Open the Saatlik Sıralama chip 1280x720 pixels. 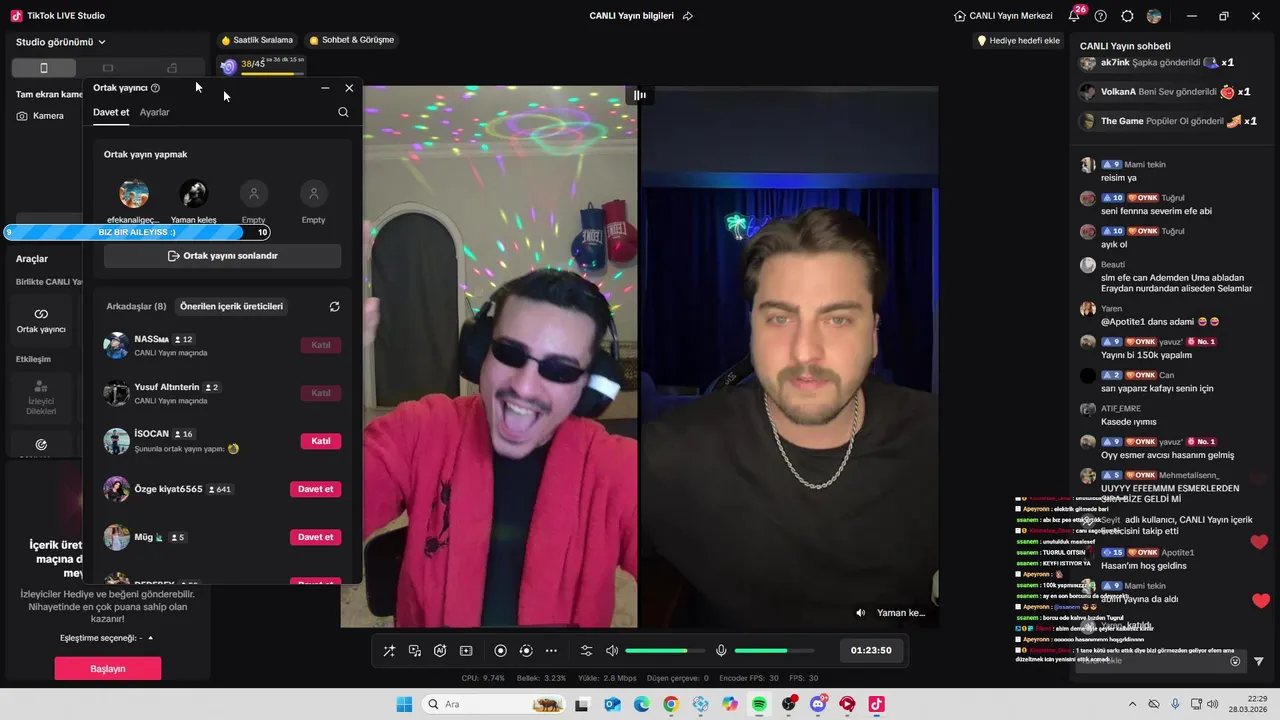pyautogui.click(x=257, y=40)
